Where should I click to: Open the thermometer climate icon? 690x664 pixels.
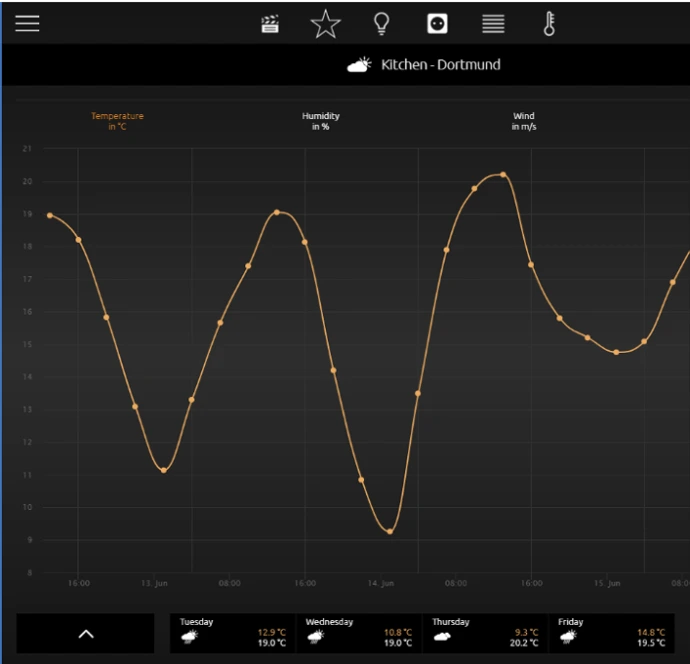[549, 24]
